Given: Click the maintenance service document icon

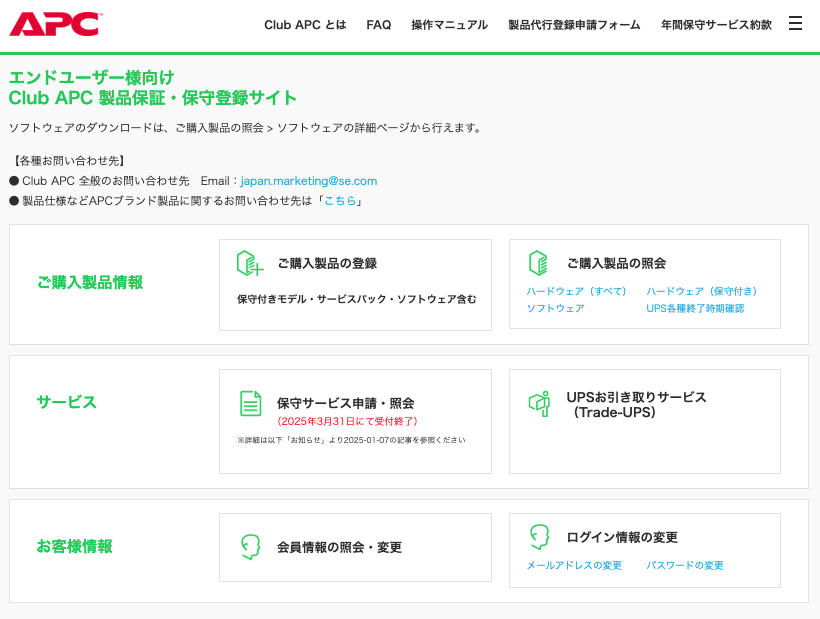Looking at the screenshot, I should point(250,404).
